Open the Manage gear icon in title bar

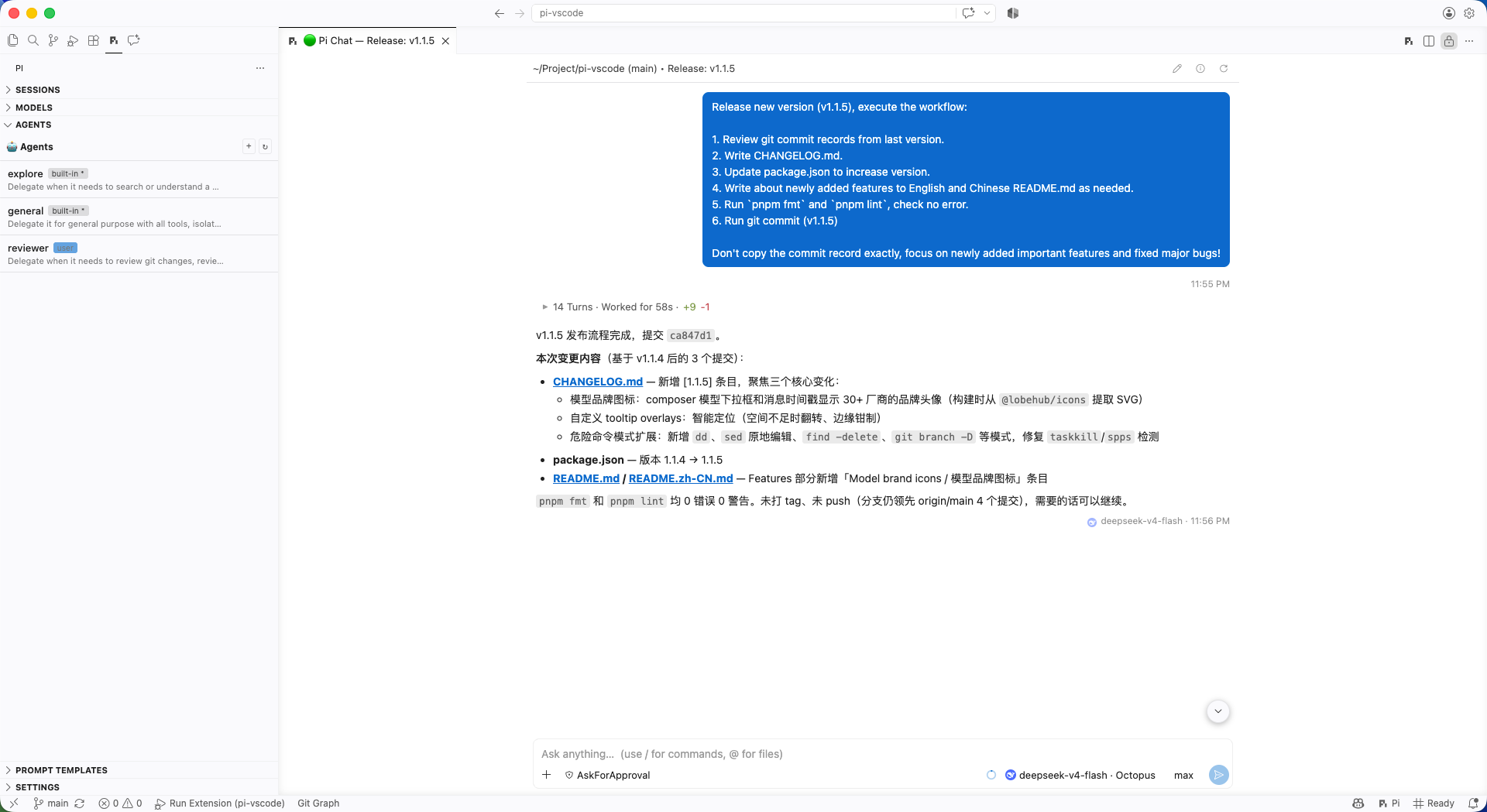(1469, 13)
